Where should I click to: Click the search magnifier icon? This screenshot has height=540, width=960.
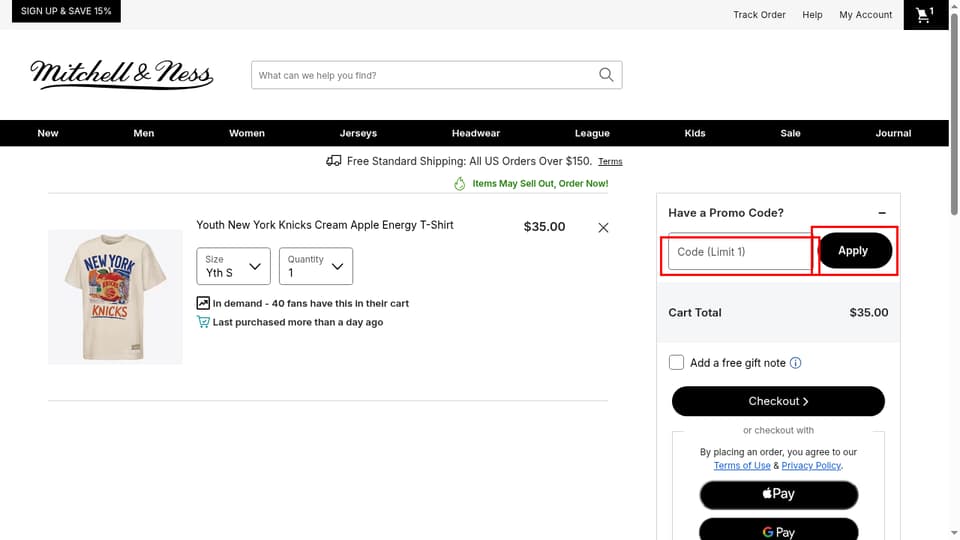pyautogui.click(x=606, y=75)
